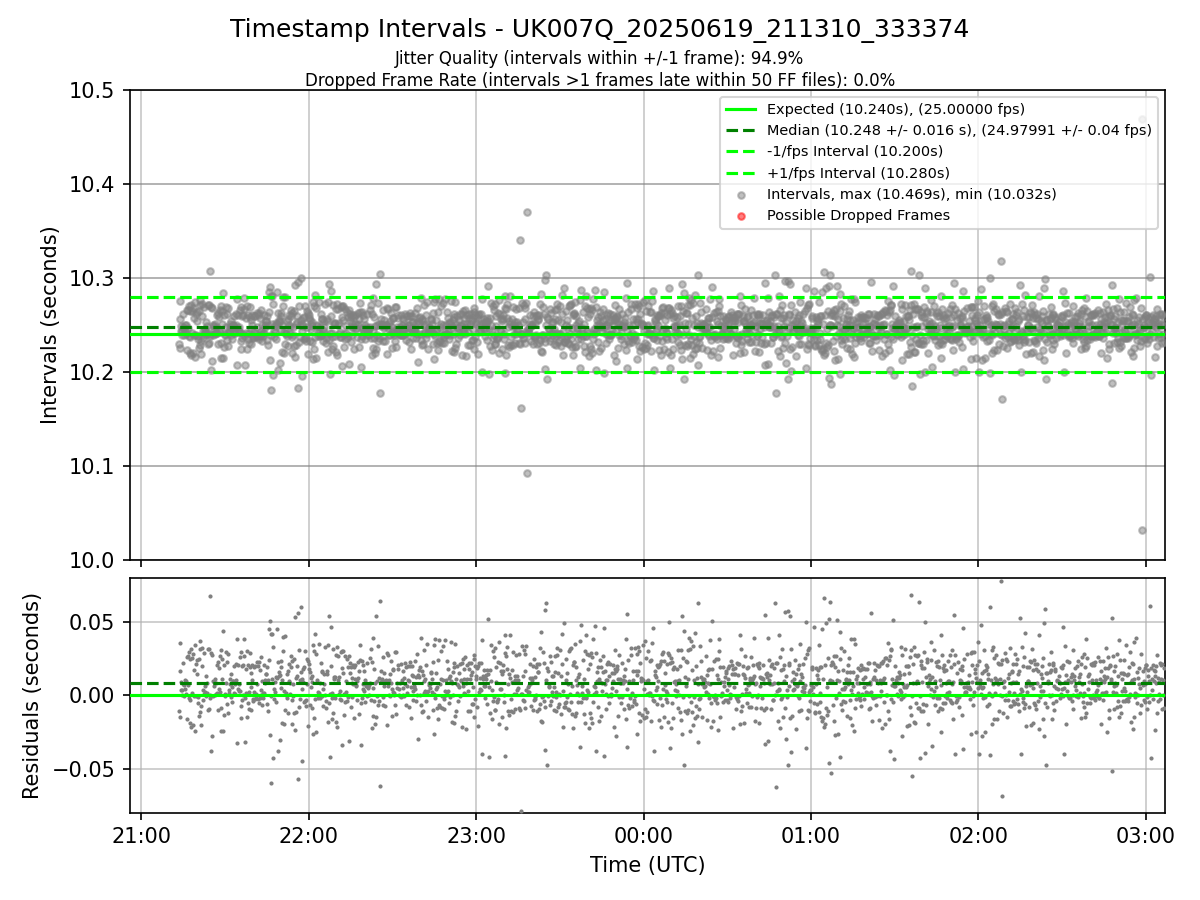Click the '21:00' time tick label

tap(141, 834)
